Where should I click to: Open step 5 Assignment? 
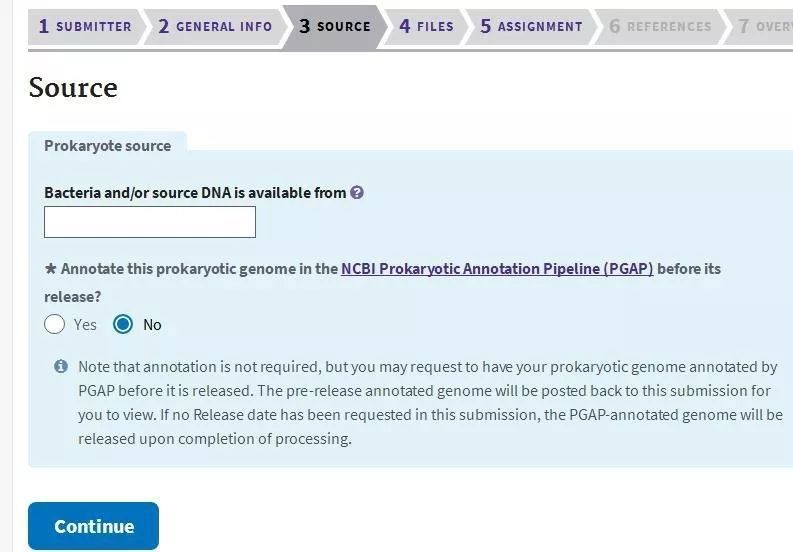pyautogui.click(x=531, y=26)
